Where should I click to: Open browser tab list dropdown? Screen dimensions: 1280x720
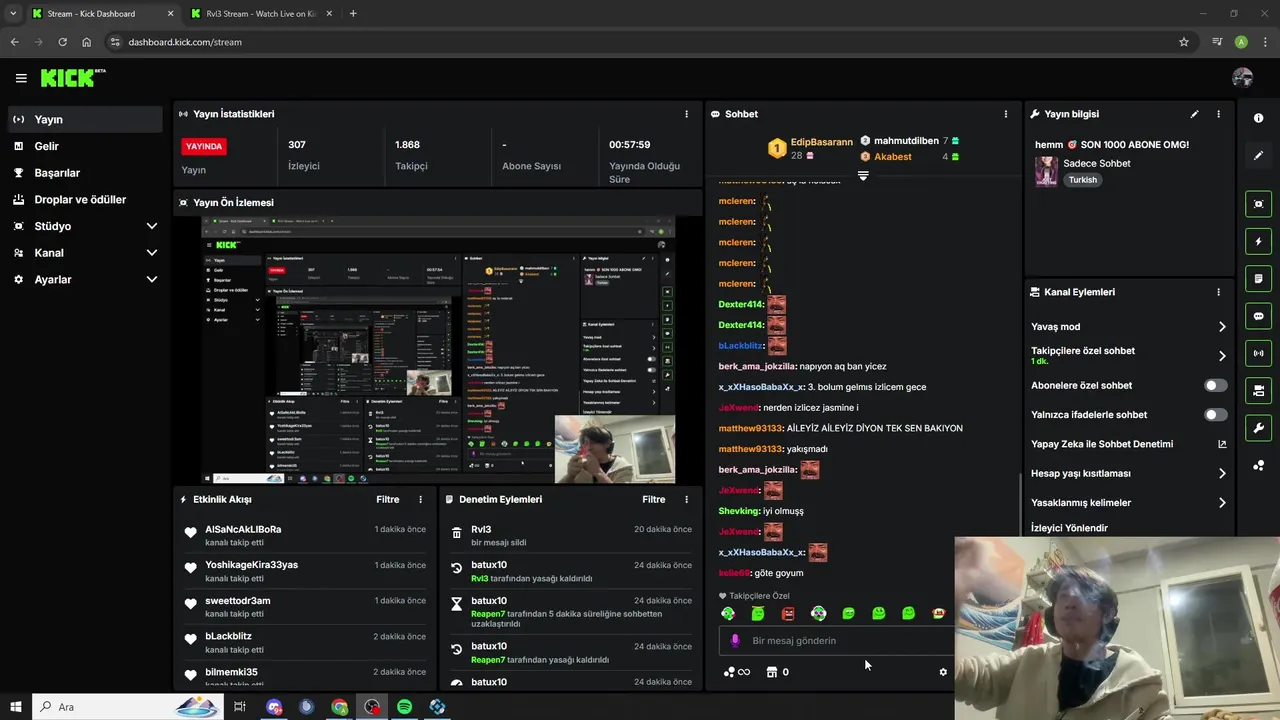click(13, 14)
